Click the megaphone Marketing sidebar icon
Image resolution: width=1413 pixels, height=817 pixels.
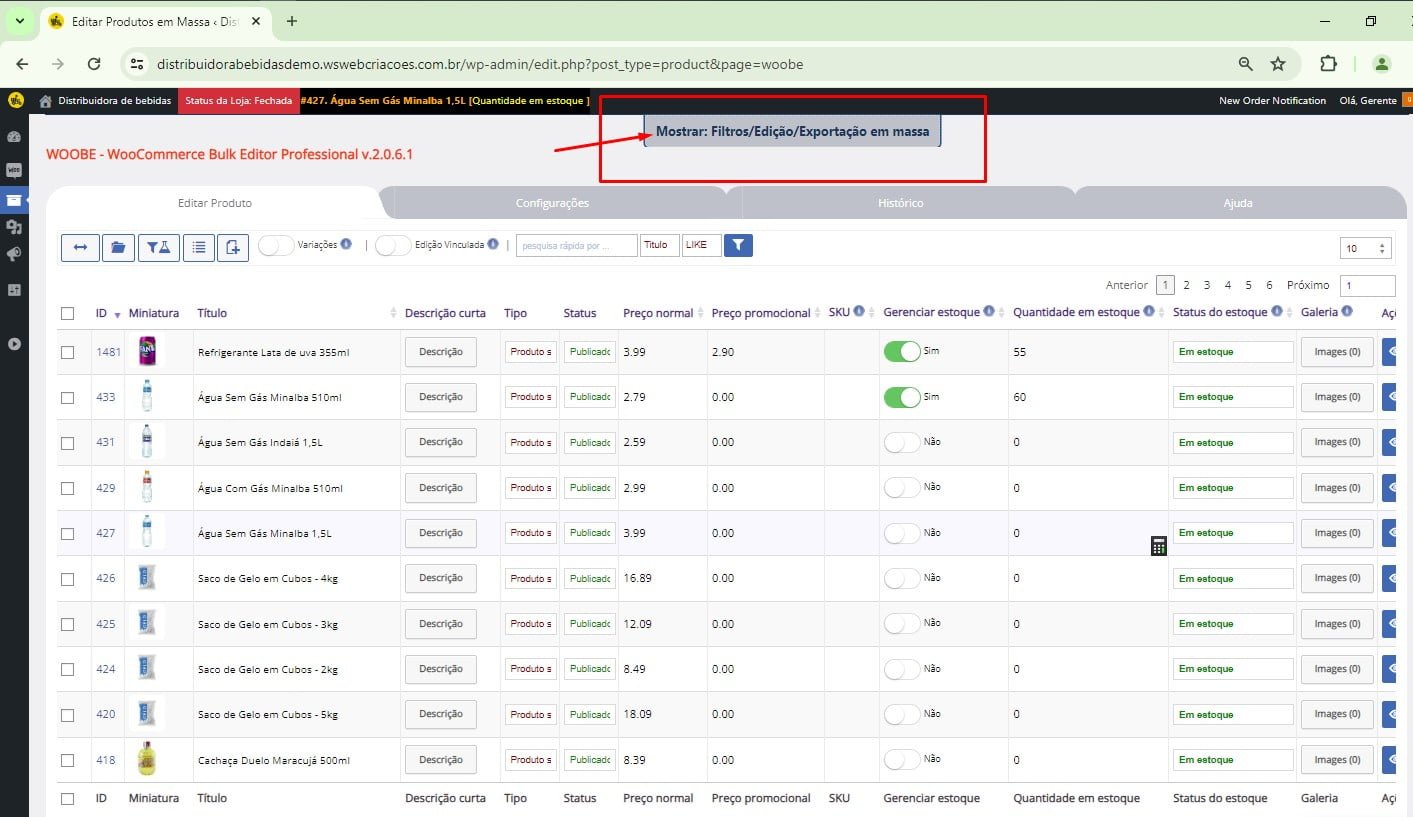click(14, 255)
